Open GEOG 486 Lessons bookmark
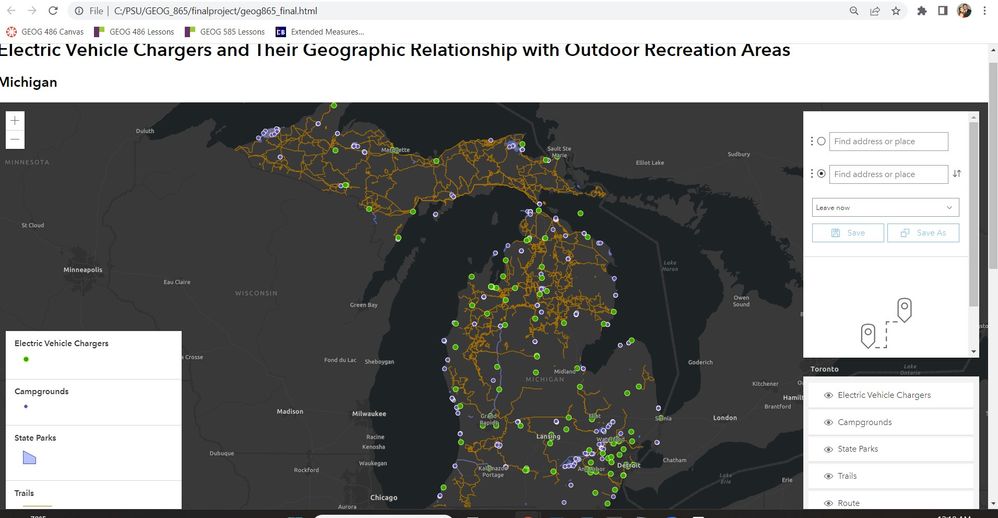 134,32
